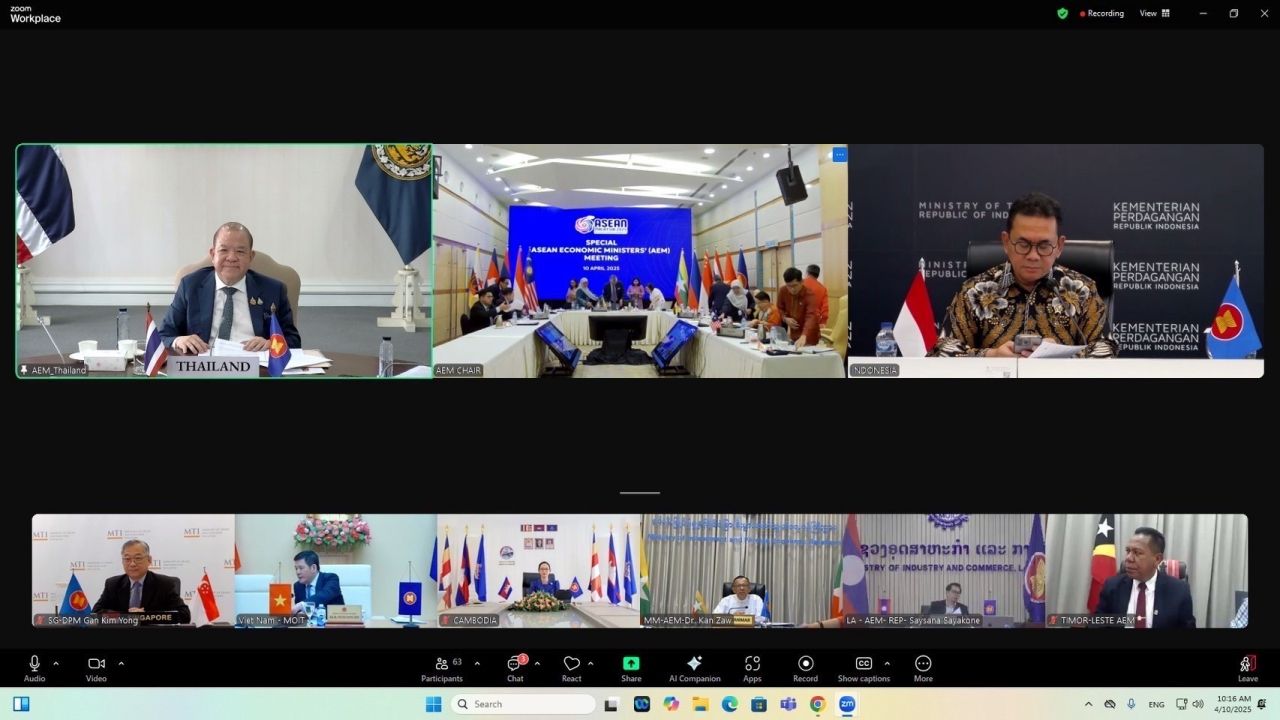Start sharing with the green Share button
Image resolution: width=1280 pixels, height=720 pixels.
coord(631,667)
